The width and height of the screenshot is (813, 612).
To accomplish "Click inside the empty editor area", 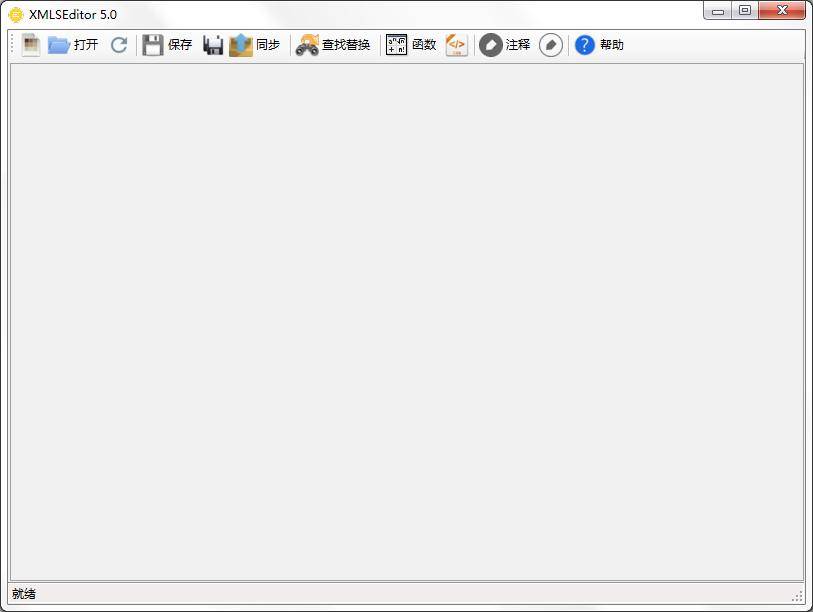I will click(406, 320).
